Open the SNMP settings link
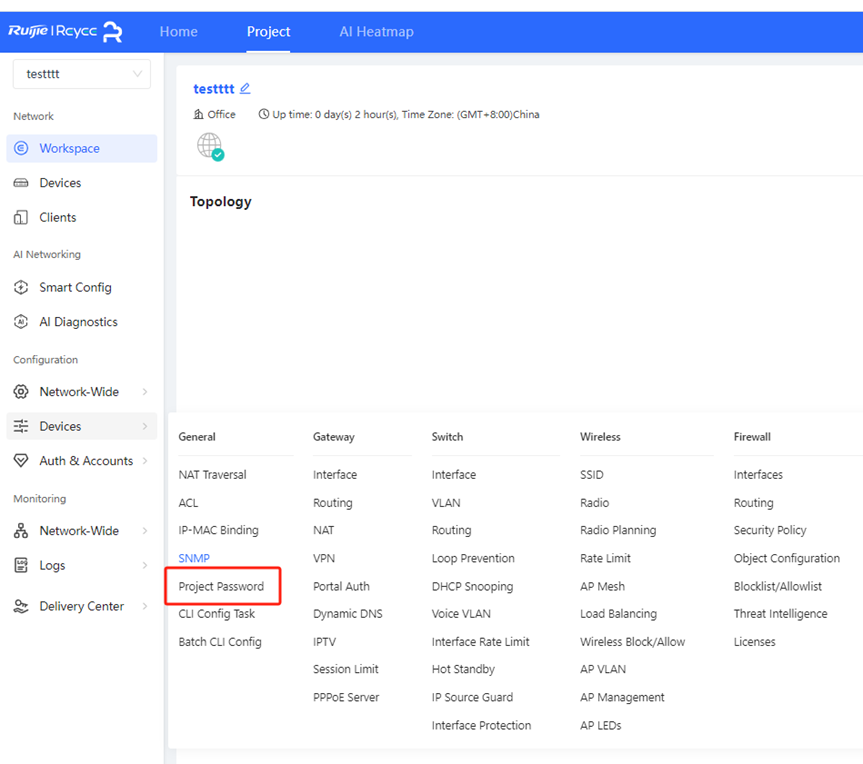 (x=194, y=558)
